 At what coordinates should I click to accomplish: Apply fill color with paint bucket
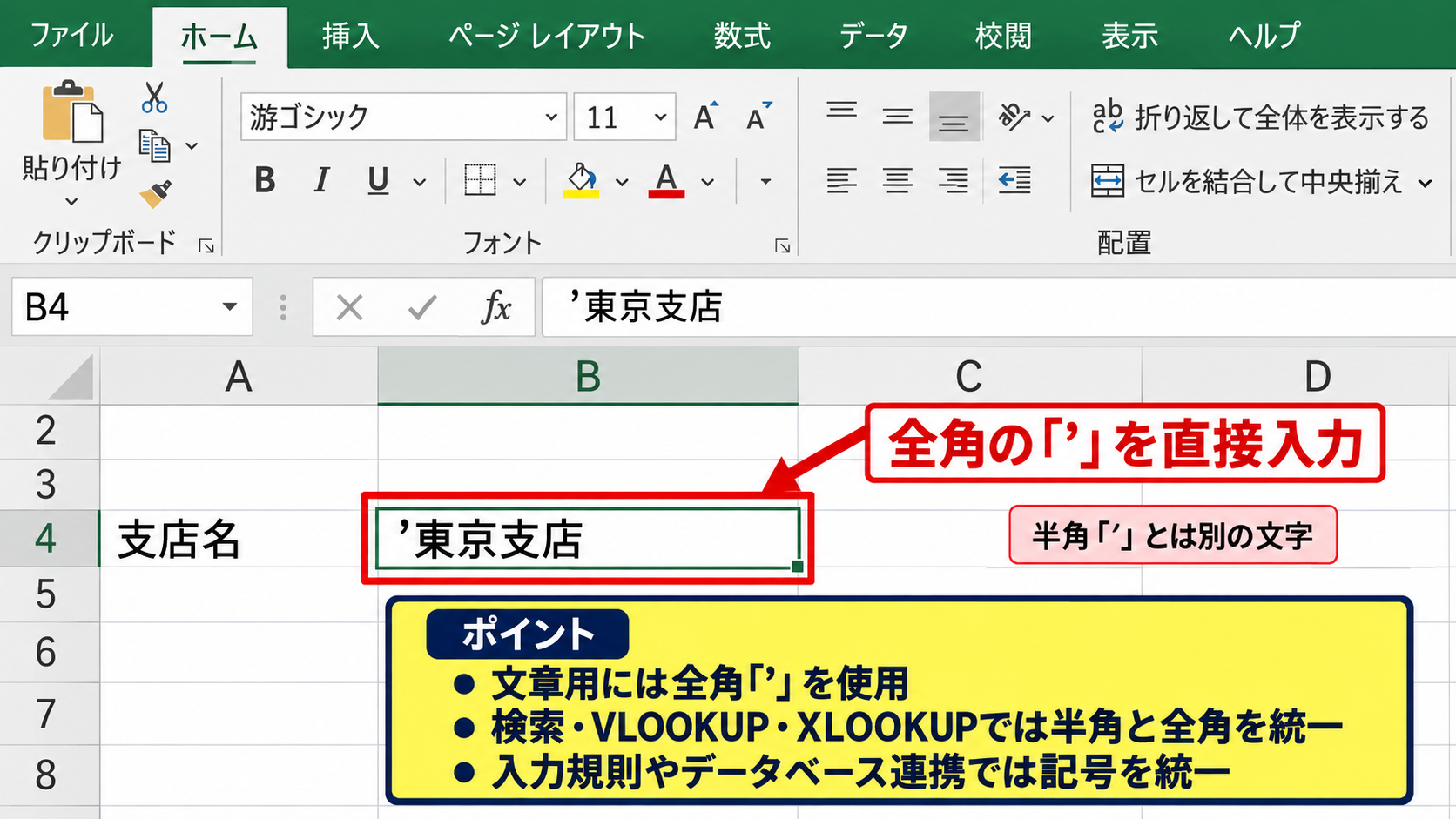click(582, 181)
